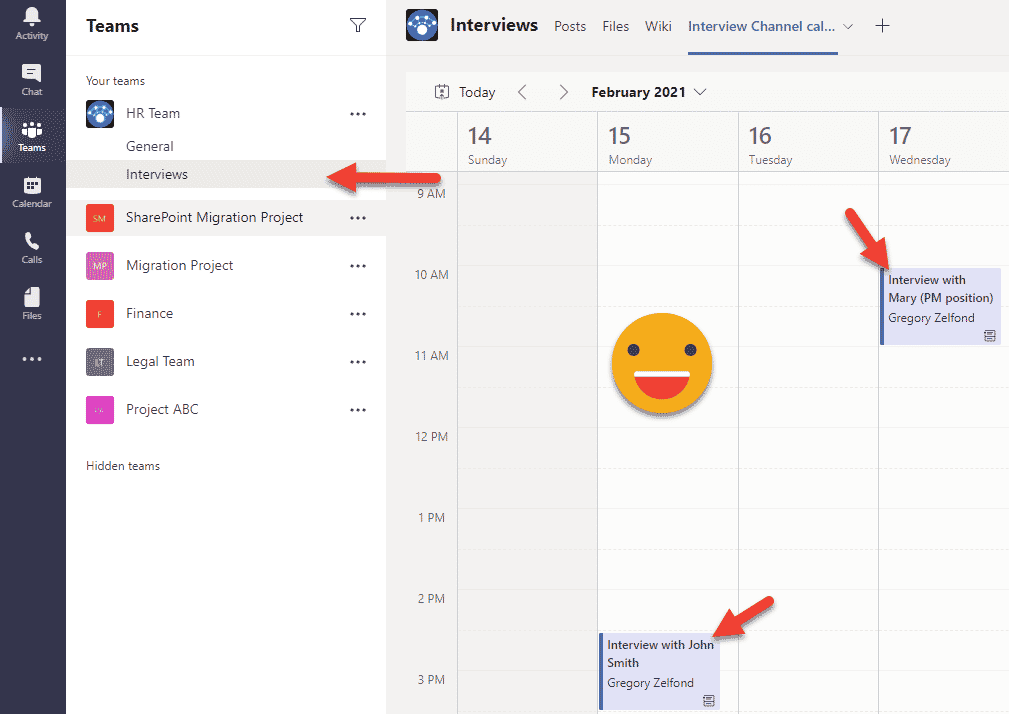Open more options for Migration Project
This screenshot has height=714, width=1009.
358,266
